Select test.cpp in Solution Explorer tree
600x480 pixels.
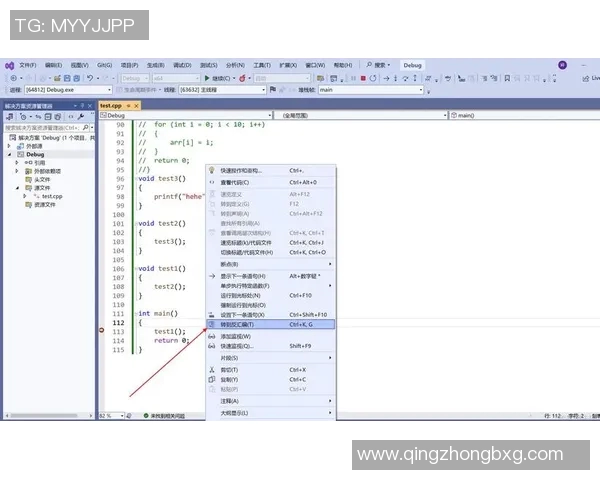[50, 196]
